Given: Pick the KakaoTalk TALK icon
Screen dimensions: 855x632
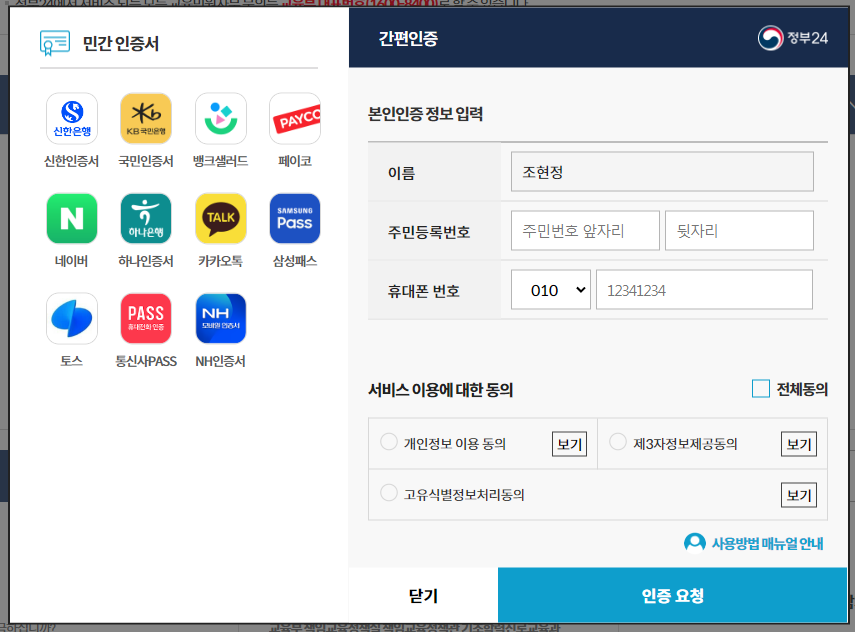Looking at the screenshot, I should (221, 219).
